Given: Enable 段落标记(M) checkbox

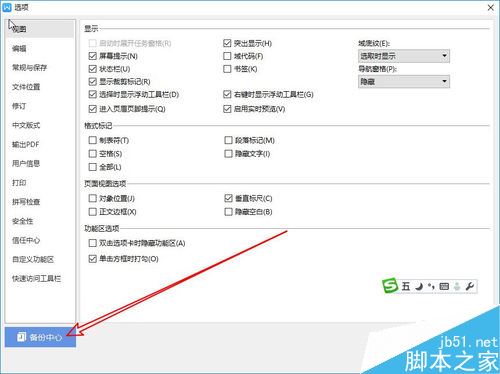Looking at the screenshot, I should pos(228,140).
